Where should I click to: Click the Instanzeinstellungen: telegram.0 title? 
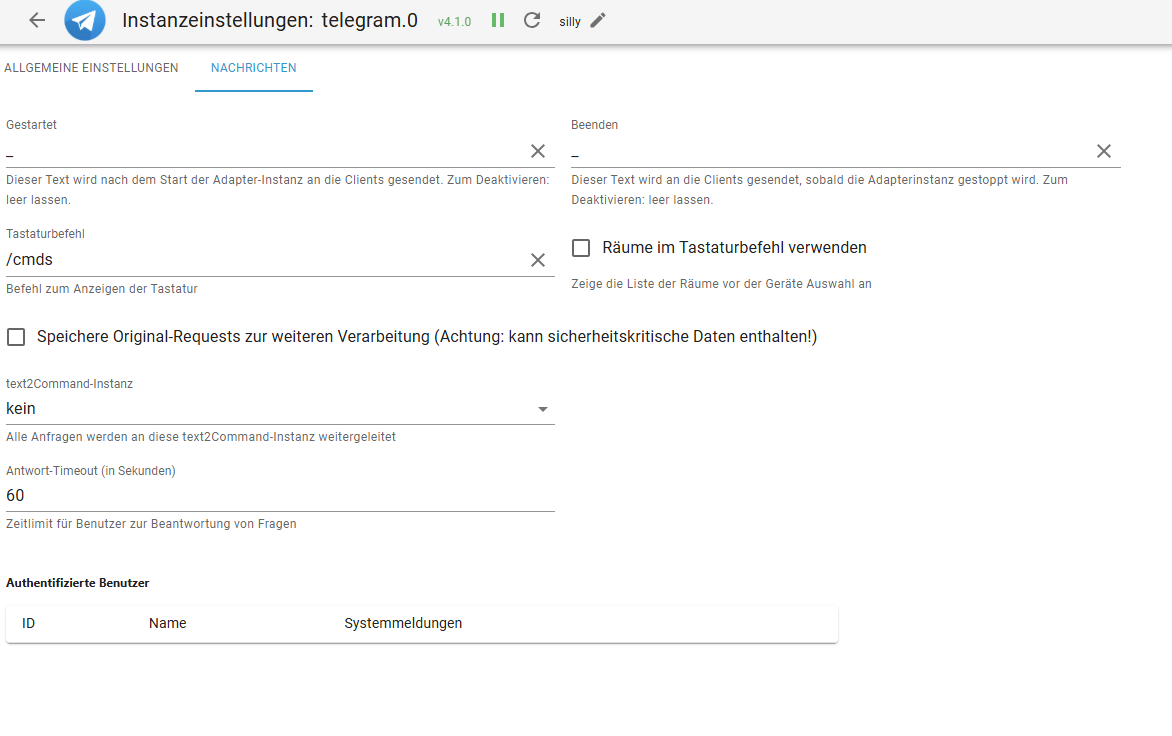point(270,20)
